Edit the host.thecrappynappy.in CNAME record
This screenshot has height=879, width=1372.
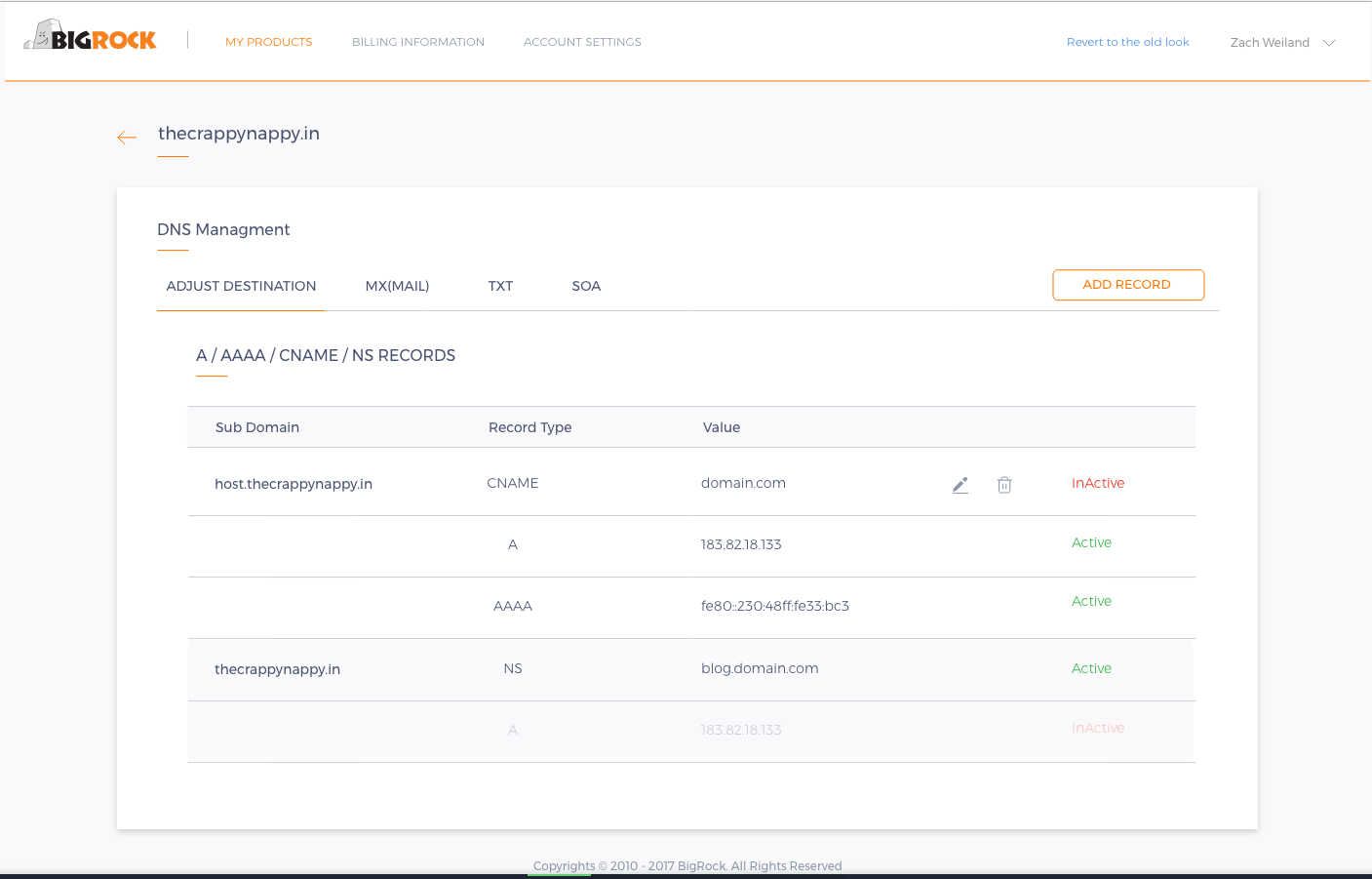pos(960,485)
